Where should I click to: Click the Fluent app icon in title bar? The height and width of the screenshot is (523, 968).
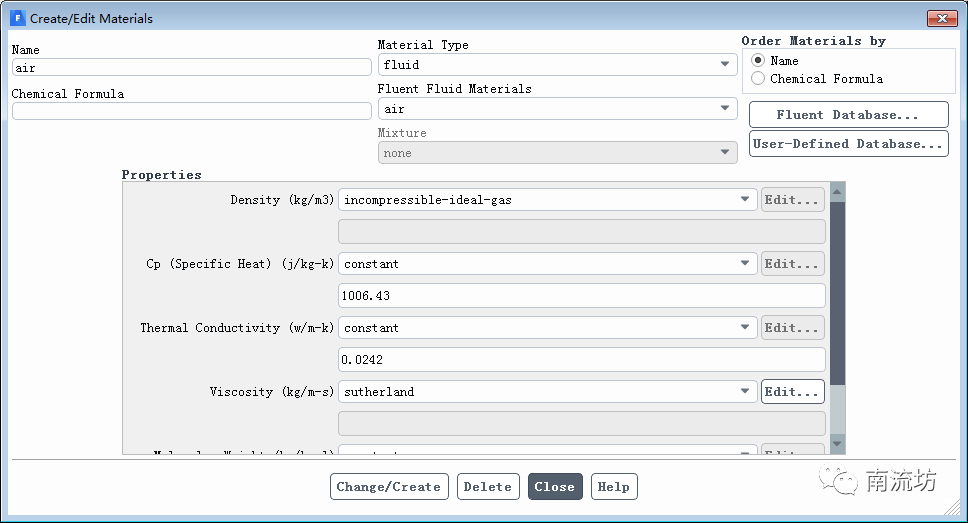click(x=17, y=18)
